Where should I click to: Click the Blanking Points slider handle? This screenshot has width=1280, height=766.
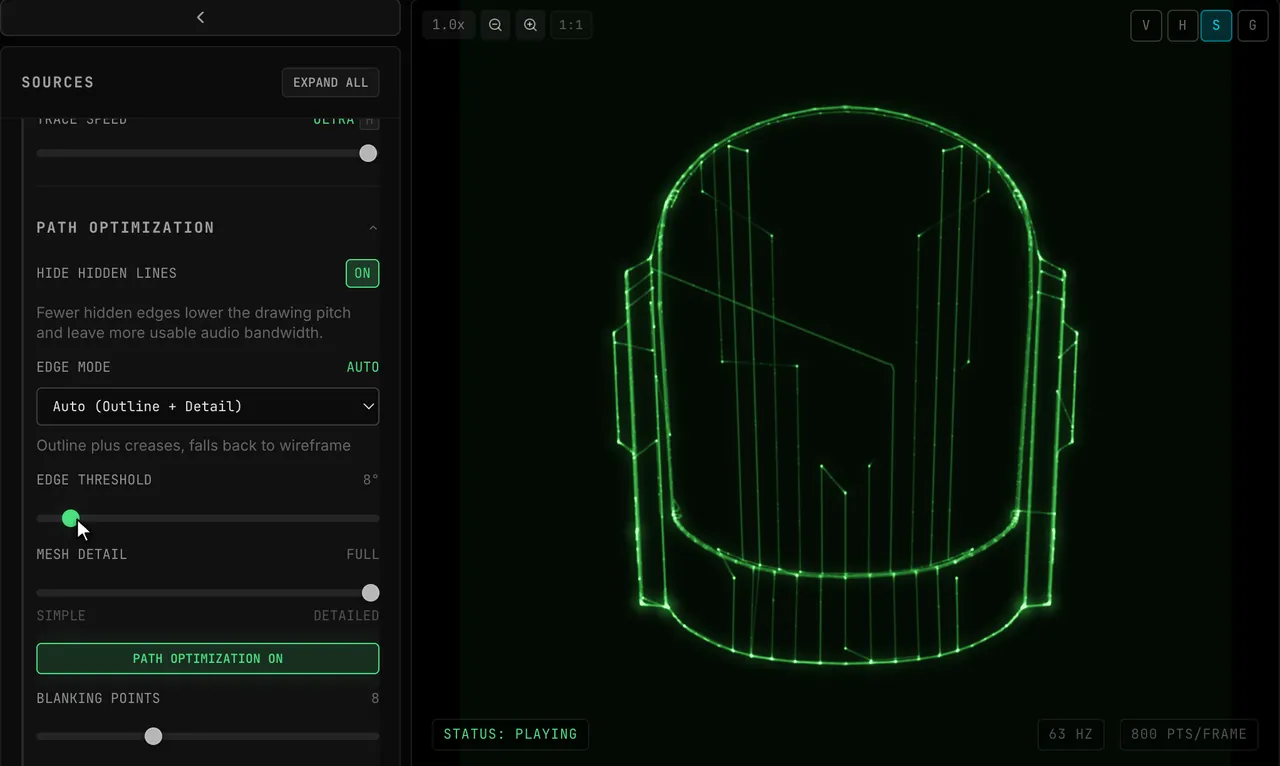(153, 736)
